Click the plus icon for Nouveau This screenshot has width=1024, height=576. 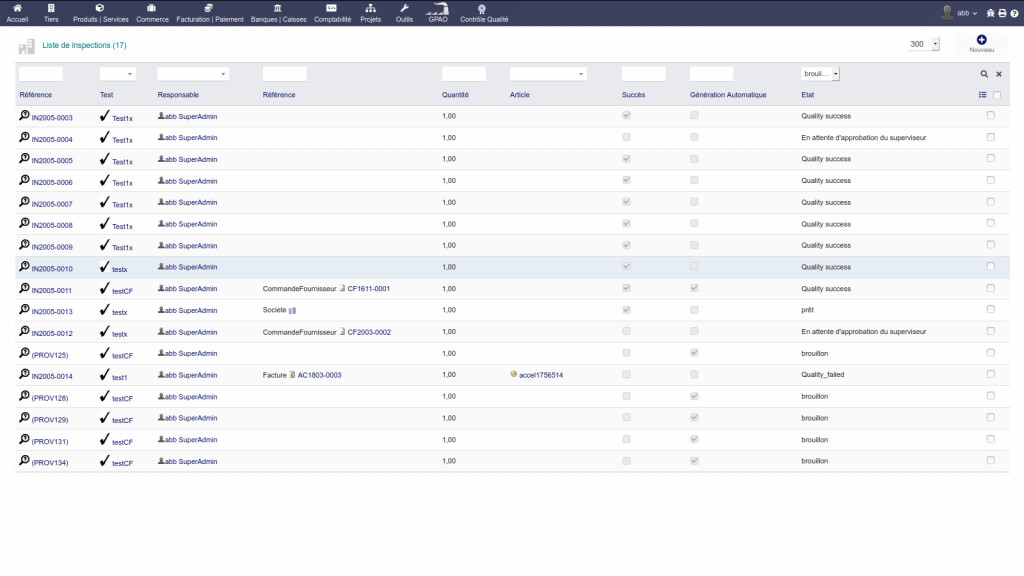coord(981,39)
